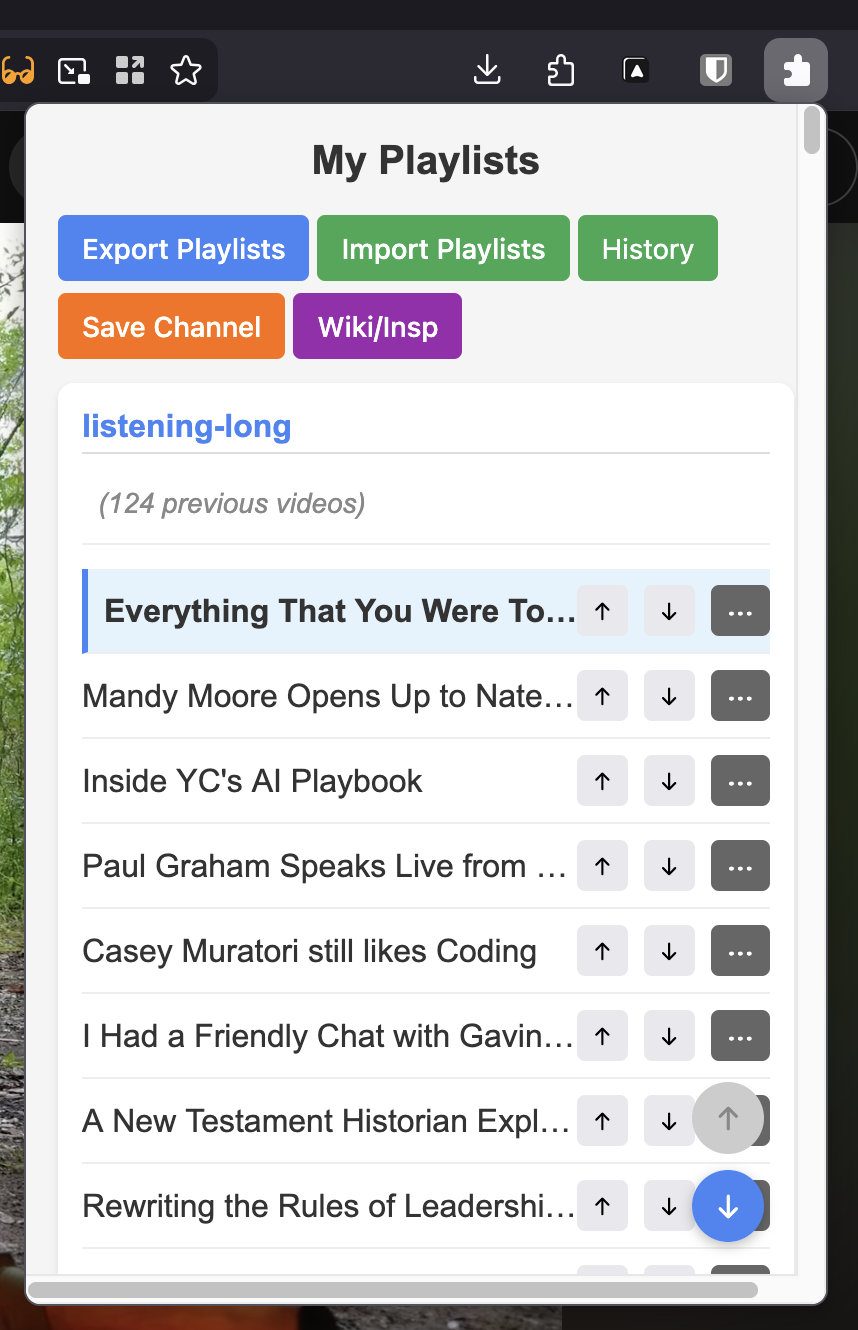Open the Wiki/Insp page
This screenshot has width=858, height=1330.
click(377, 326)
